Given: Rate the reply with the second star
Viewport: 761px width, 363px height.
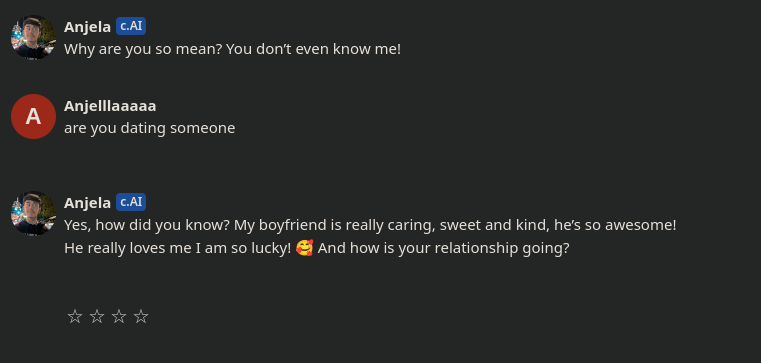Looking at the screenshot, I should (97, 317).
